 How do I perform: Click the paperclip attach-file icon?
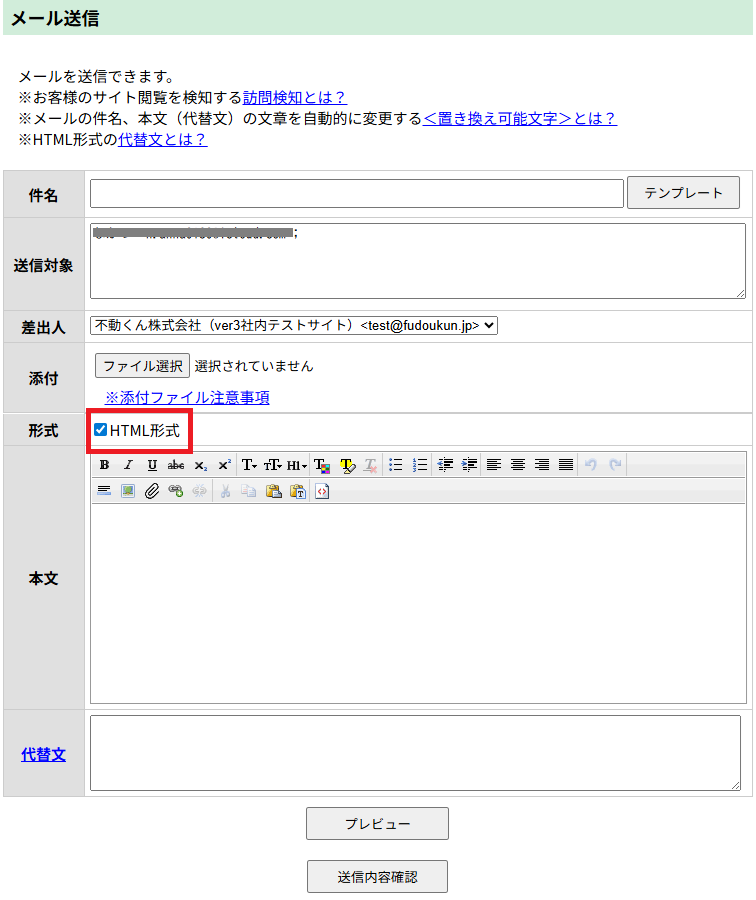152,491
